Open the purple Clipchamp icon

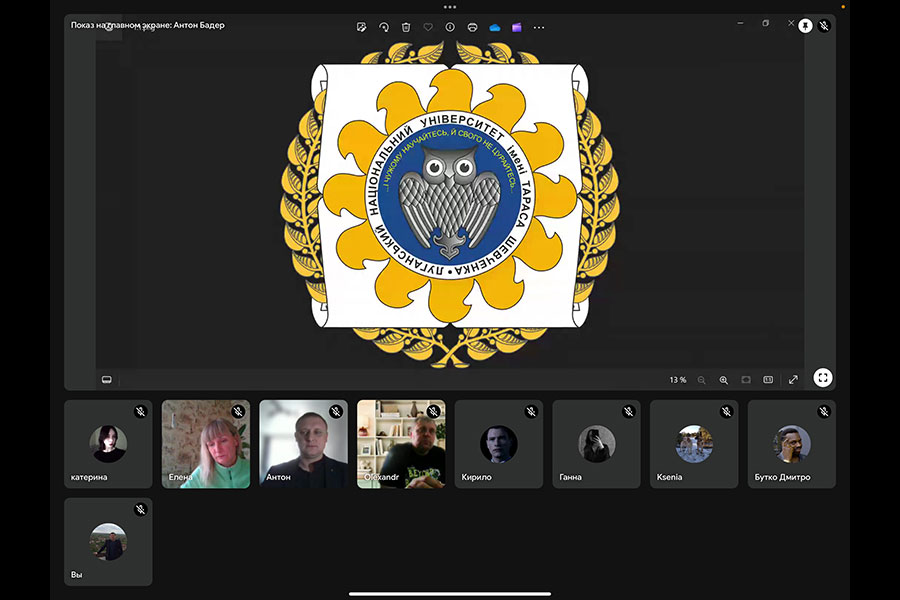click(516, 27)
